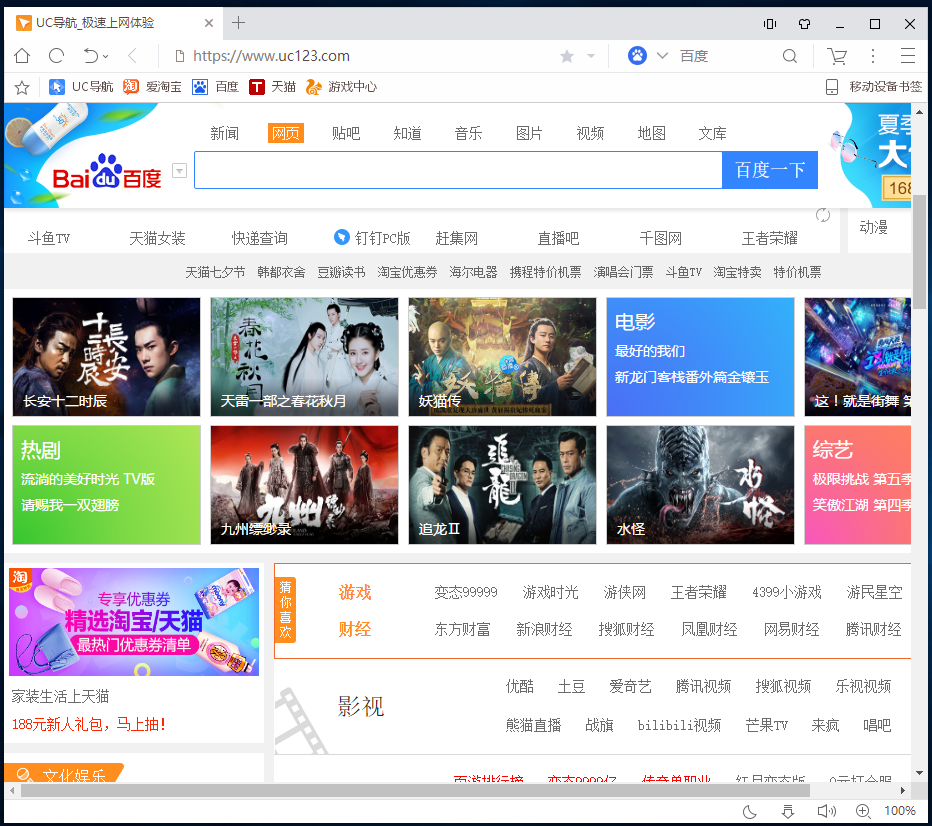Click the download icon in status bar
This screenshot has width=932, height=826.
point(788,811)
